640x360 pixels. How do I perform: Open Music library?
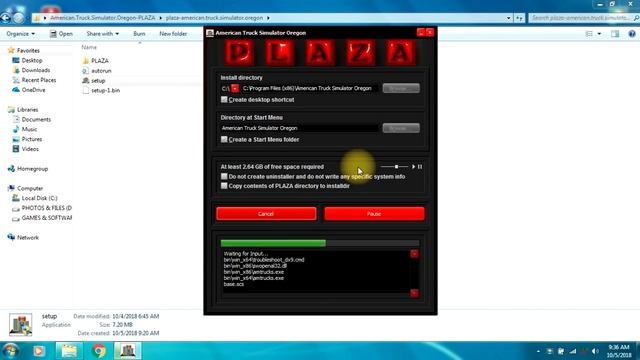pyautogui.click(x=29, y=129)
